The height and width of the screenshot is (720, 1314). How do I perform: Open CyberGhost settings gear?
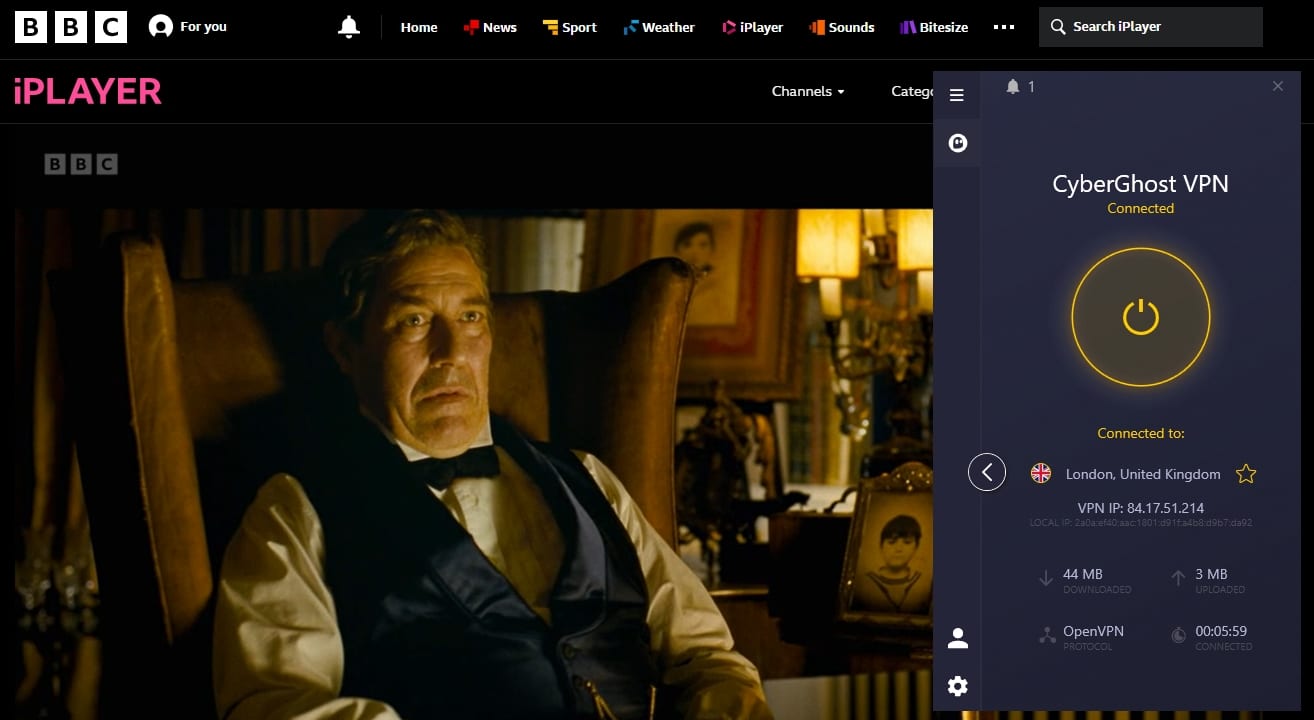click(x=957, y=686)
